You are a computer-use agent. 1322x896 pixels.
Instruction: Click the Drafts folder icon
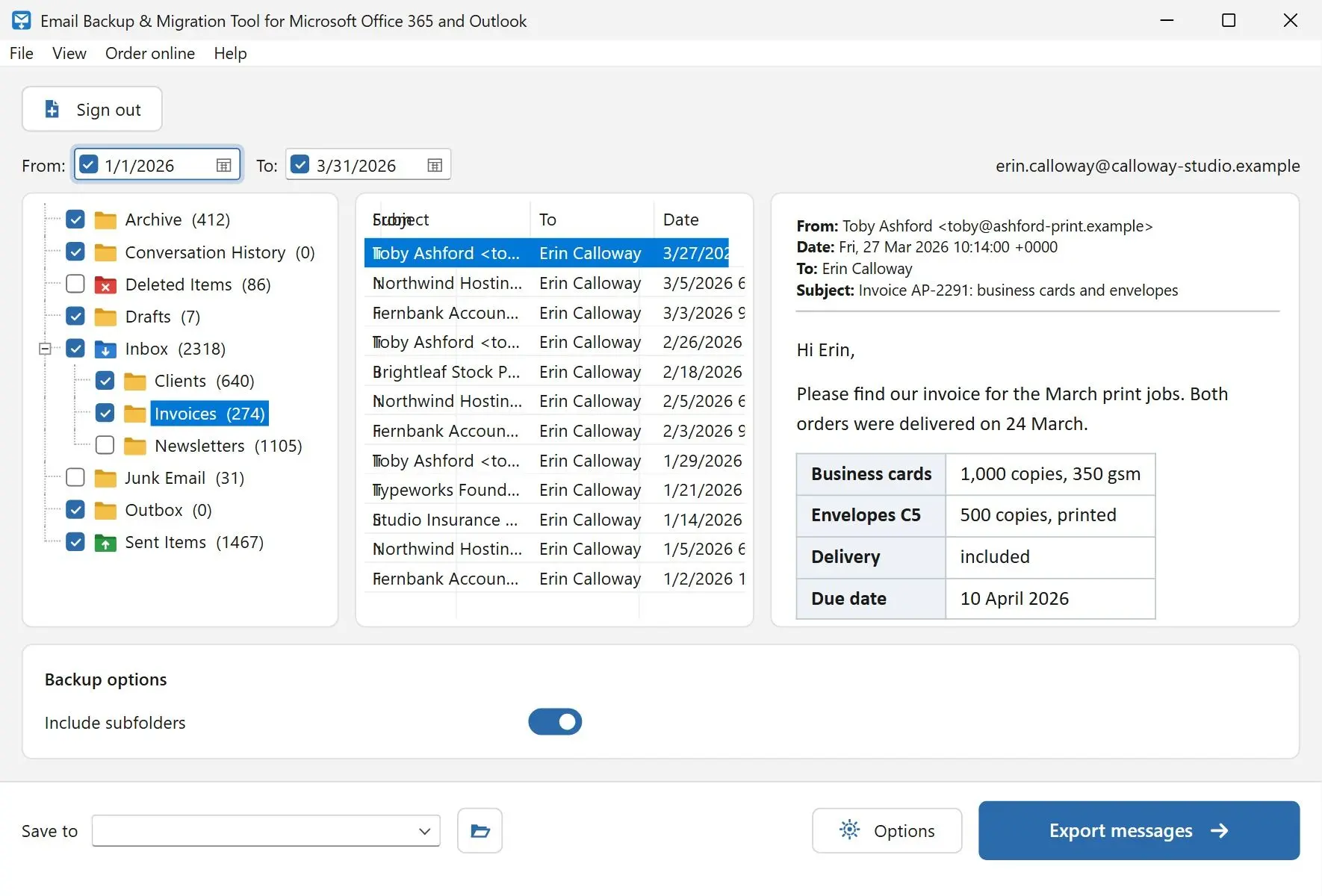coord(105,317)
